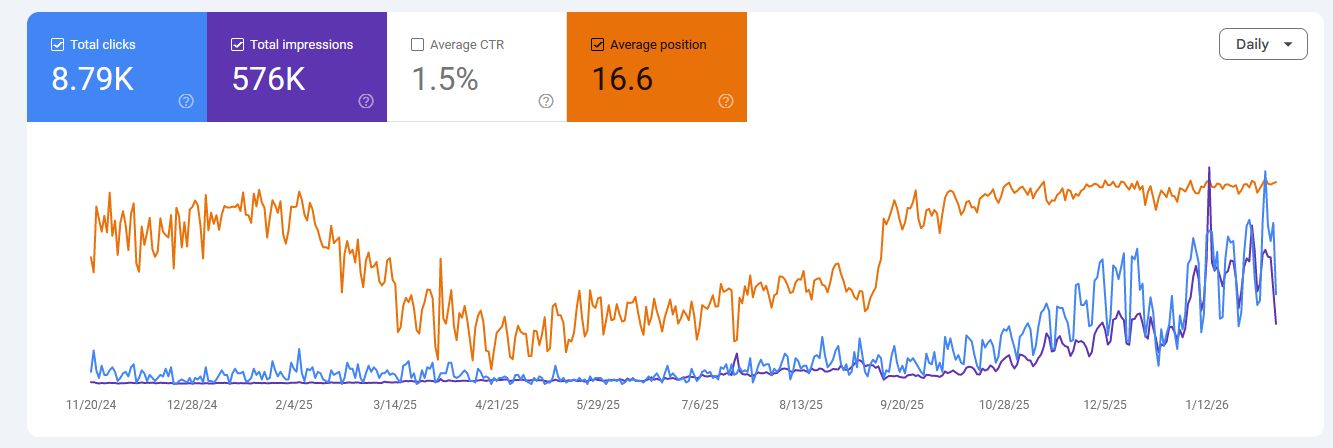Click the Daily dropdown arrow
The height and width of the screenshot is (448, 1333).
pos(1288,44)
